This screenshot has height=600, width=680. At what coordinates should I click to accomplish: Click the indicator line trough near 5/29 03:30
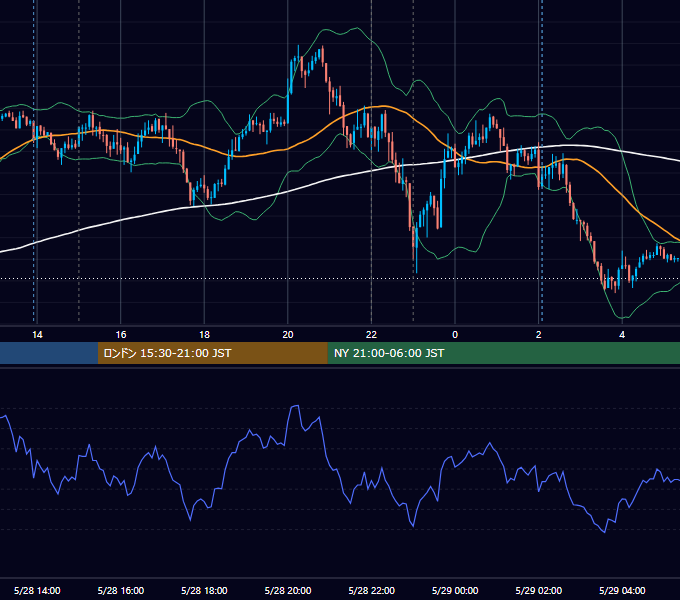(x=604, y=532)
